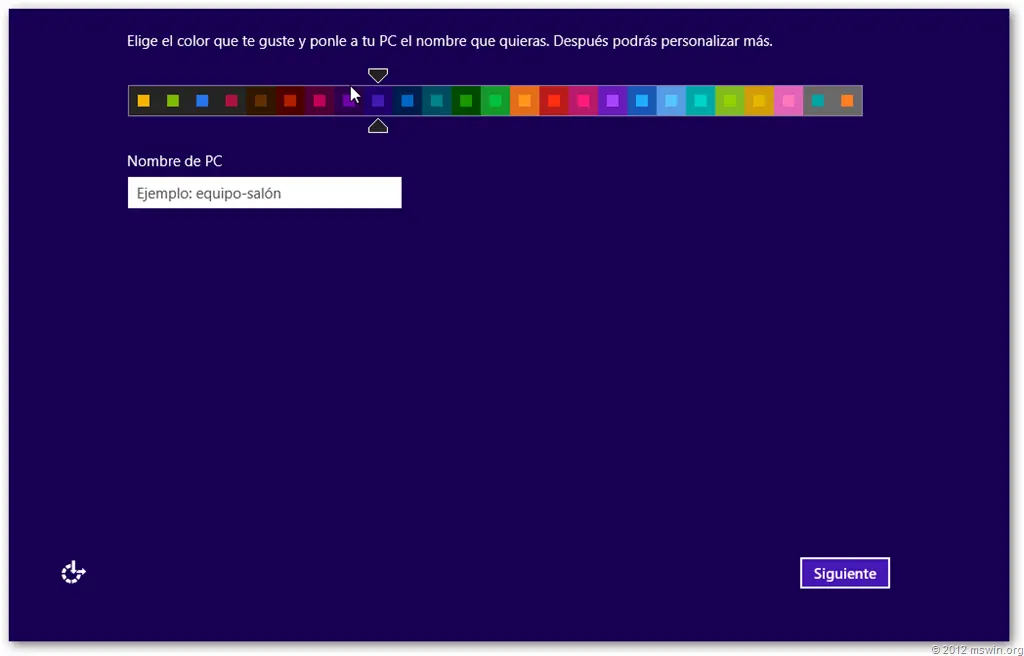
Task: Choose the blue-on-dark-gray color swatch
Action: [x=202, y=101]
